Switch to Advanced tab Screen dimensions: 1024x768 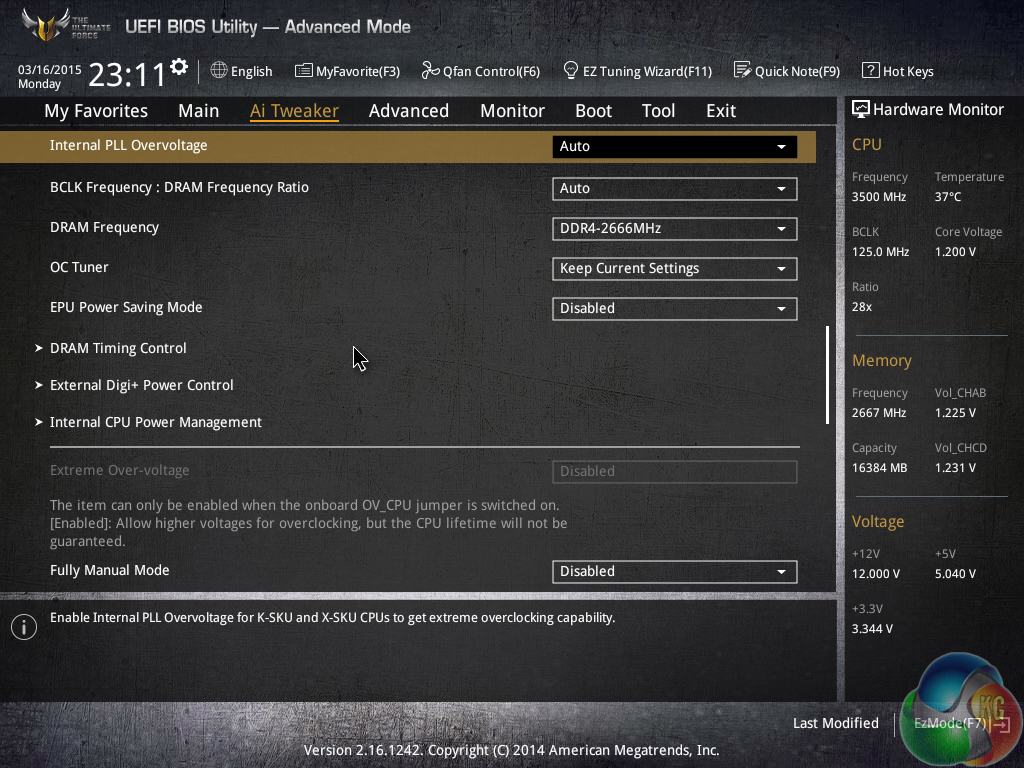pyautogui.click(x=409, y=111)
